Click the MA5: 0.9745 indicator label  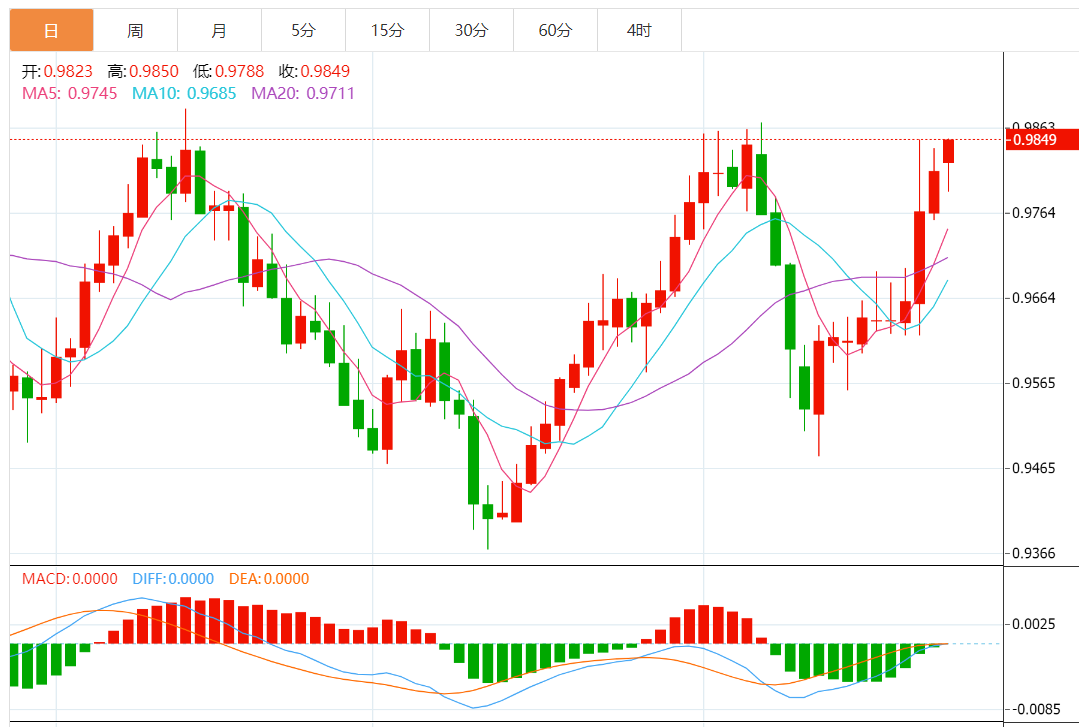tap(70, 94)
